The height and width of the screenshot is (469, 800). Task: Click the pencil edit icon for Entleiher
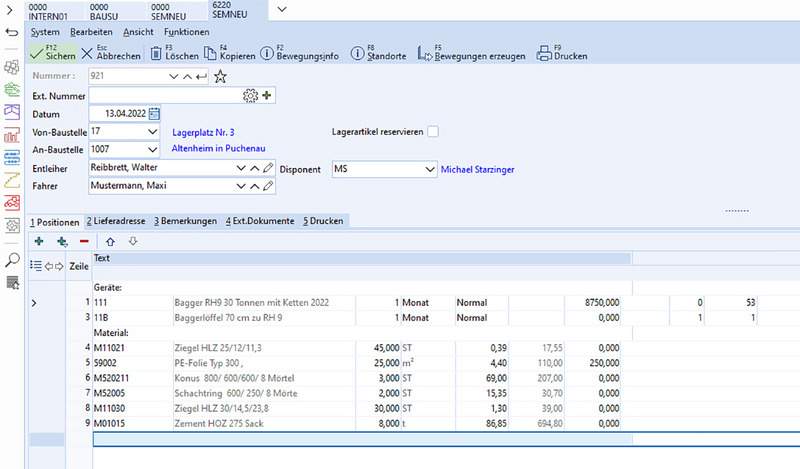268,168
